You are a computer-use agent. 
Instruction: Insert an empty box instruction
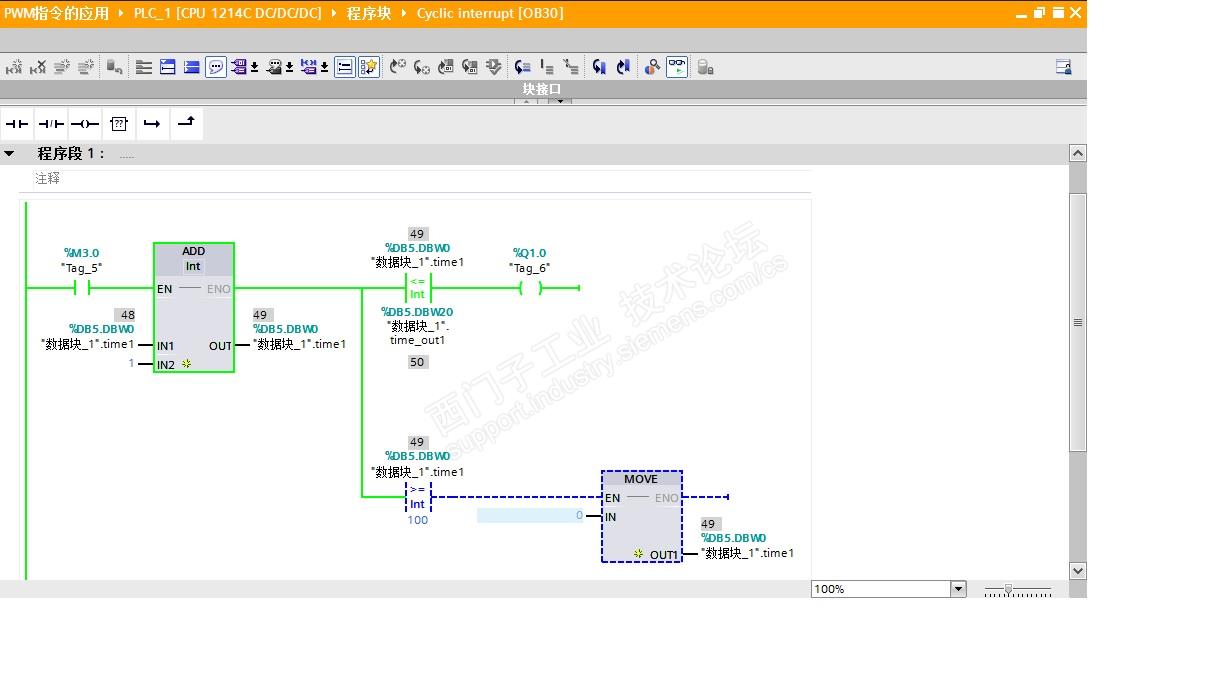coord(119,124)
